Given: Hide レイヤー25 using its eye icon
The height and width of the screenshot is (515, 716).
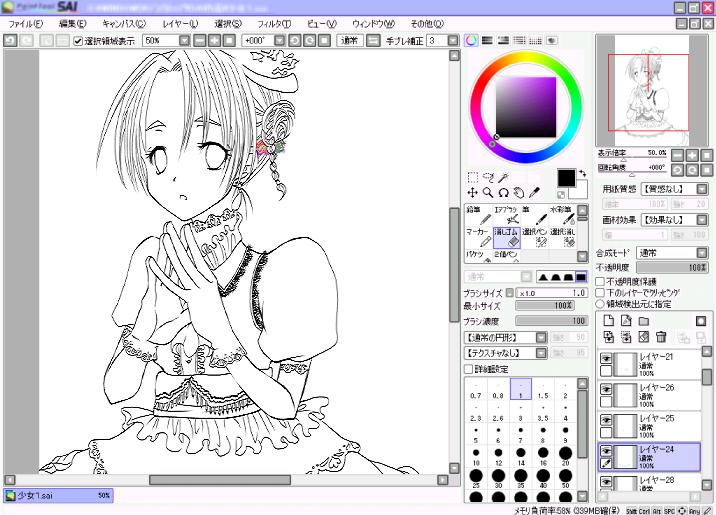Looking at the screenshot, I should click(606, 420).
